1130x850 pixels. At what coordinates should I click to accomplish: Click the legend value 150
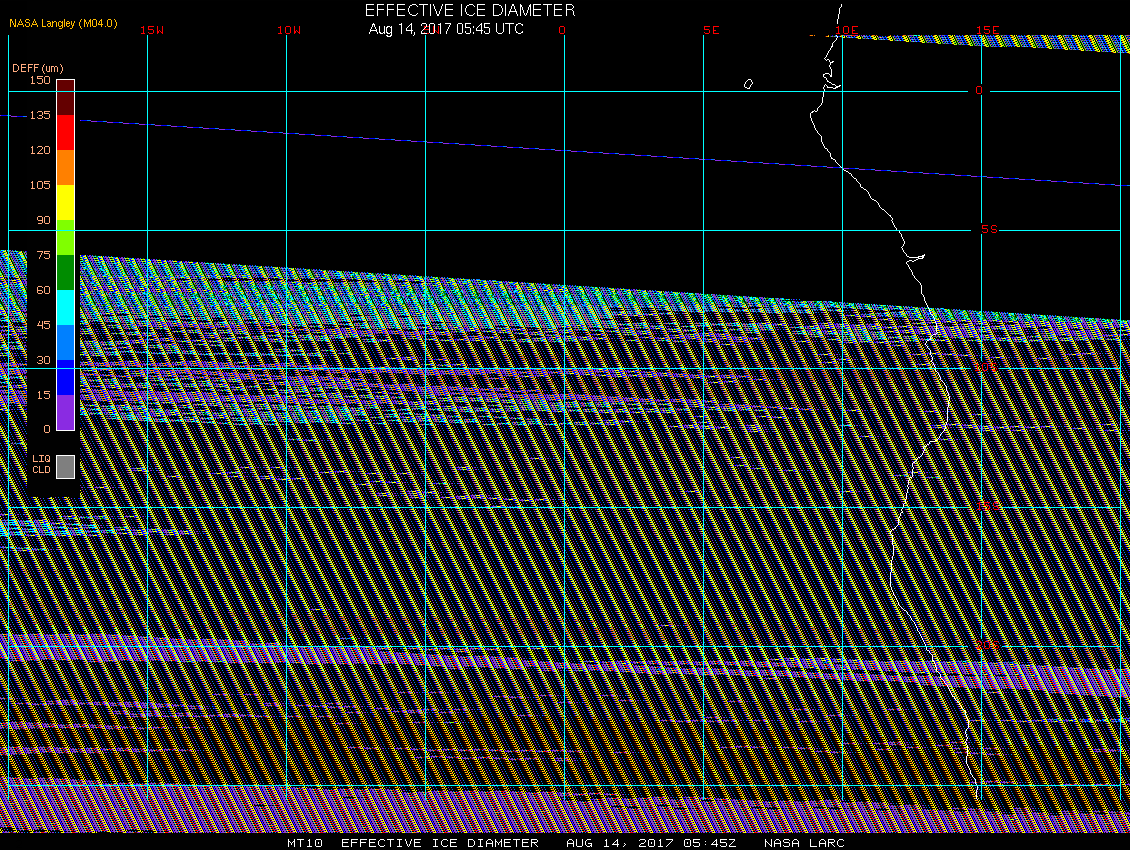point(40,80)
